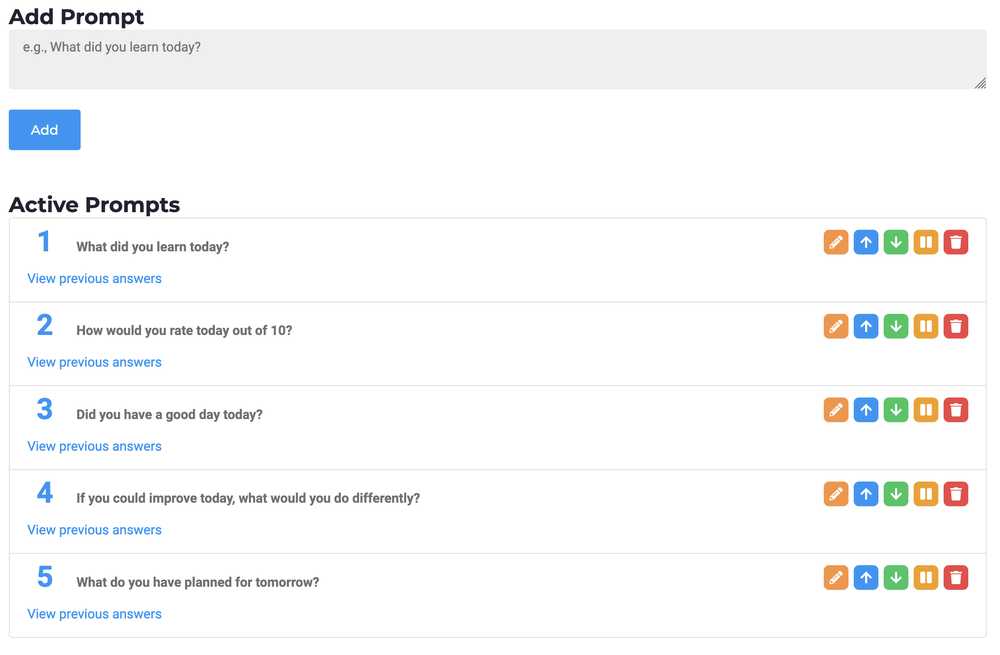Screen dimensions: 1000x655
Task: Delete the prompt 'What did you learn today?'
Action: point(955,242)
